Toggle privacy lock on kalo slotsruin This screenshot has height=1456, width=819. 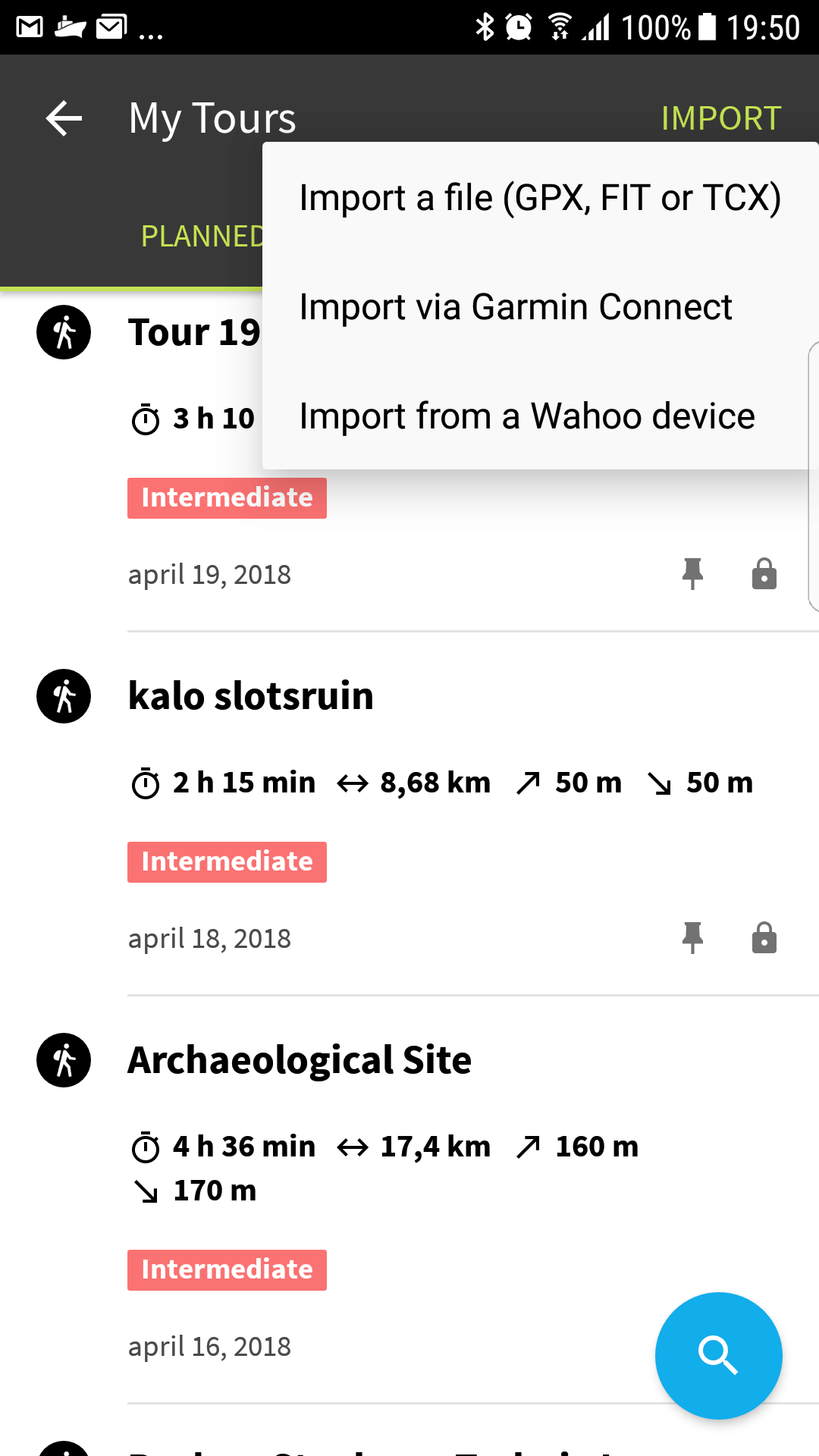(764, 938)
